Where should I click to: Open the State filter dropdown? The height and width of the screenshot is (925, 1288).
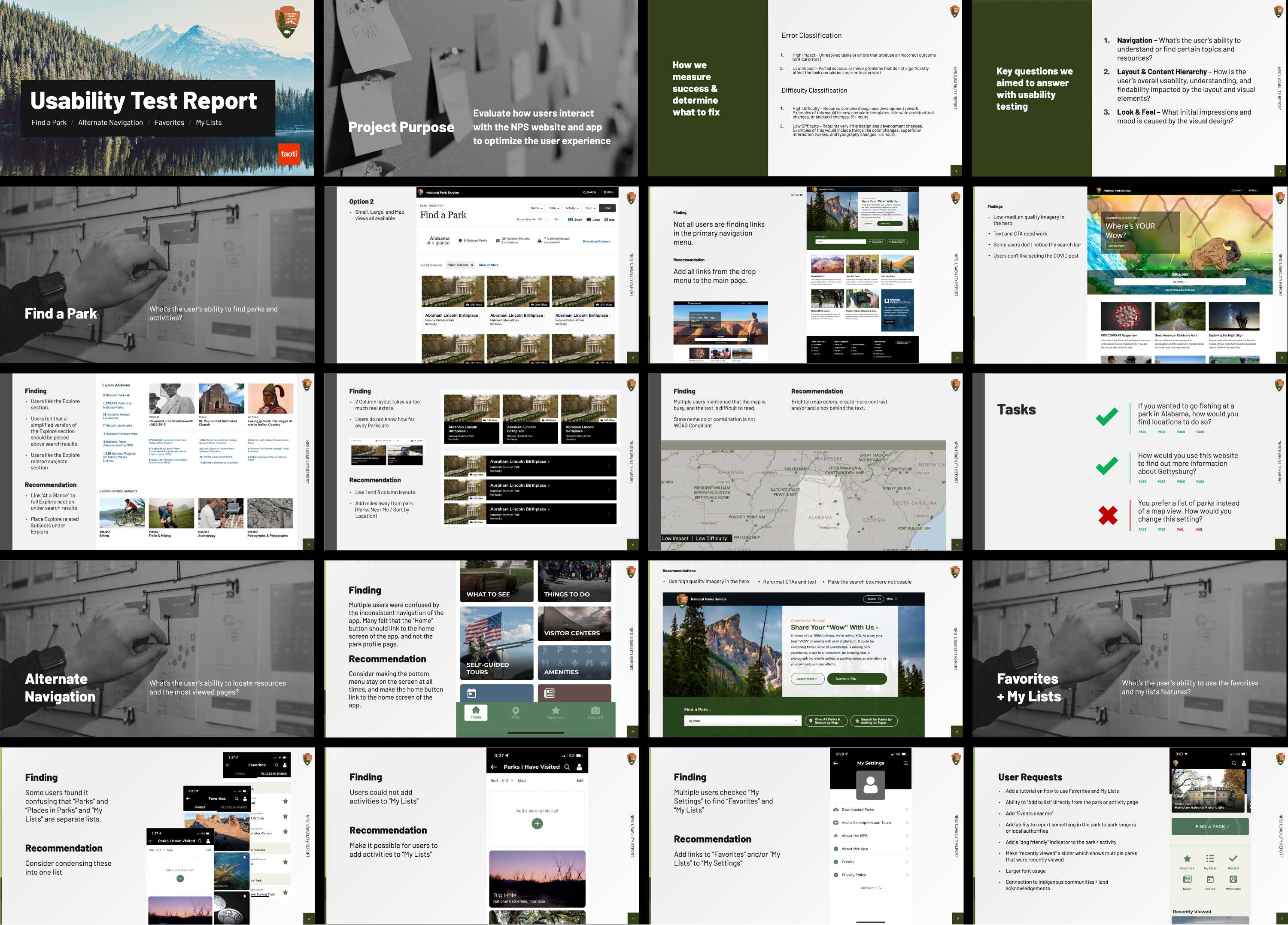(x=554, y=208)
